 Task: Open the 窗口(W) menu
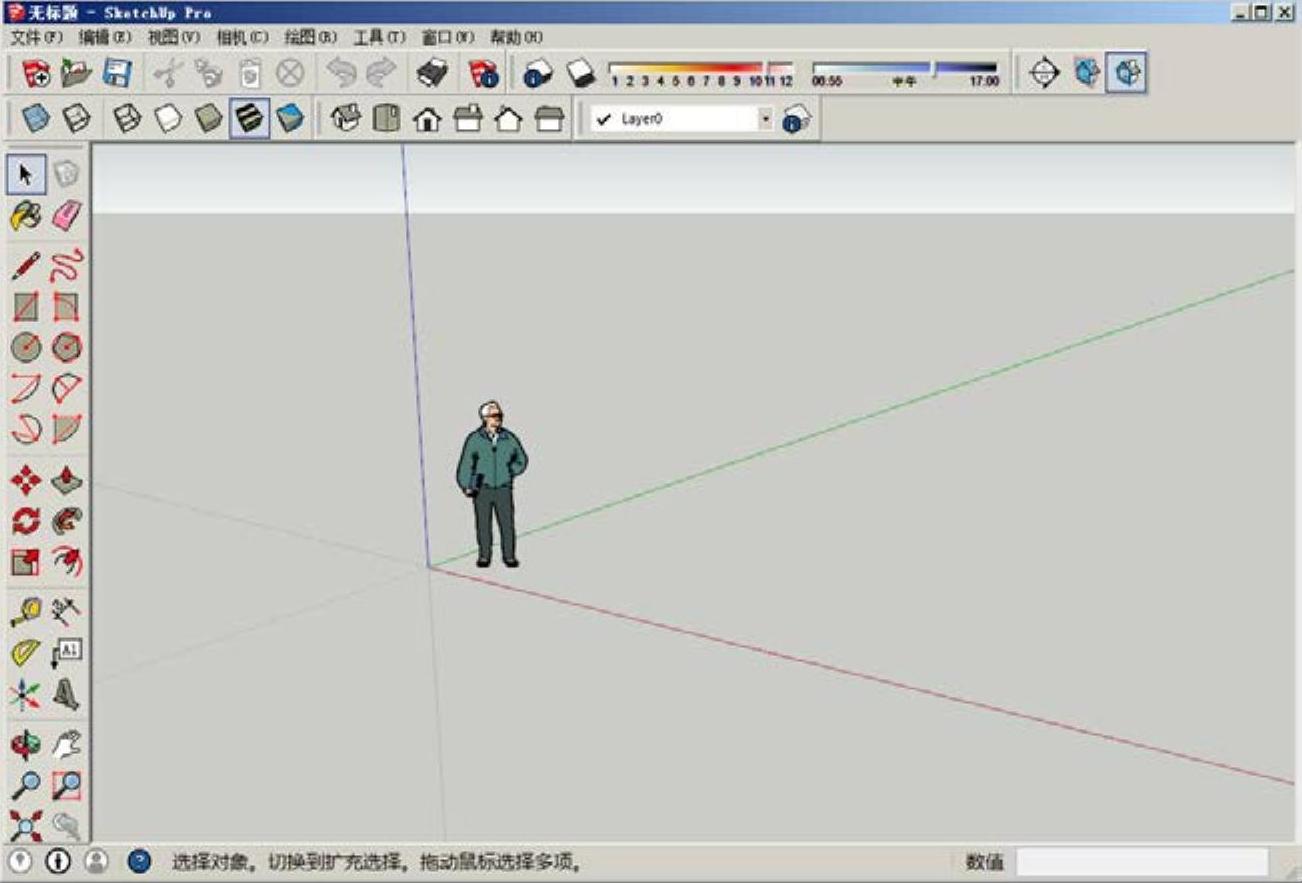[447, 37]
